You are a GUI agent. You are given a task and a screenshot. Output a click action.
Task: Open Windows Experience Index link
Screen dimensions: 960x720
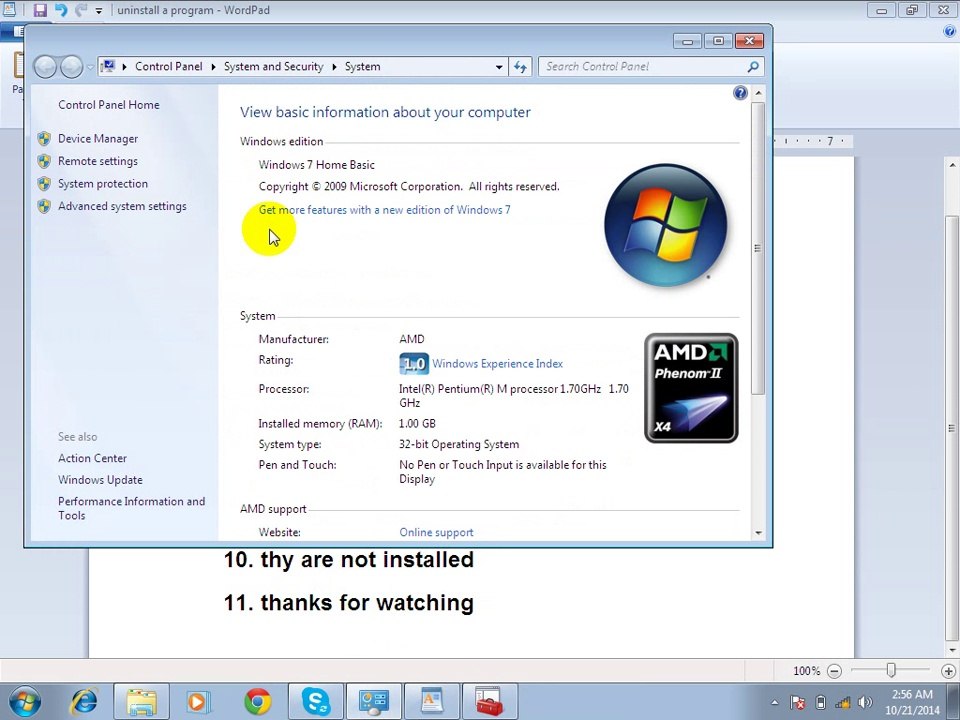click(x=498, y=364)
